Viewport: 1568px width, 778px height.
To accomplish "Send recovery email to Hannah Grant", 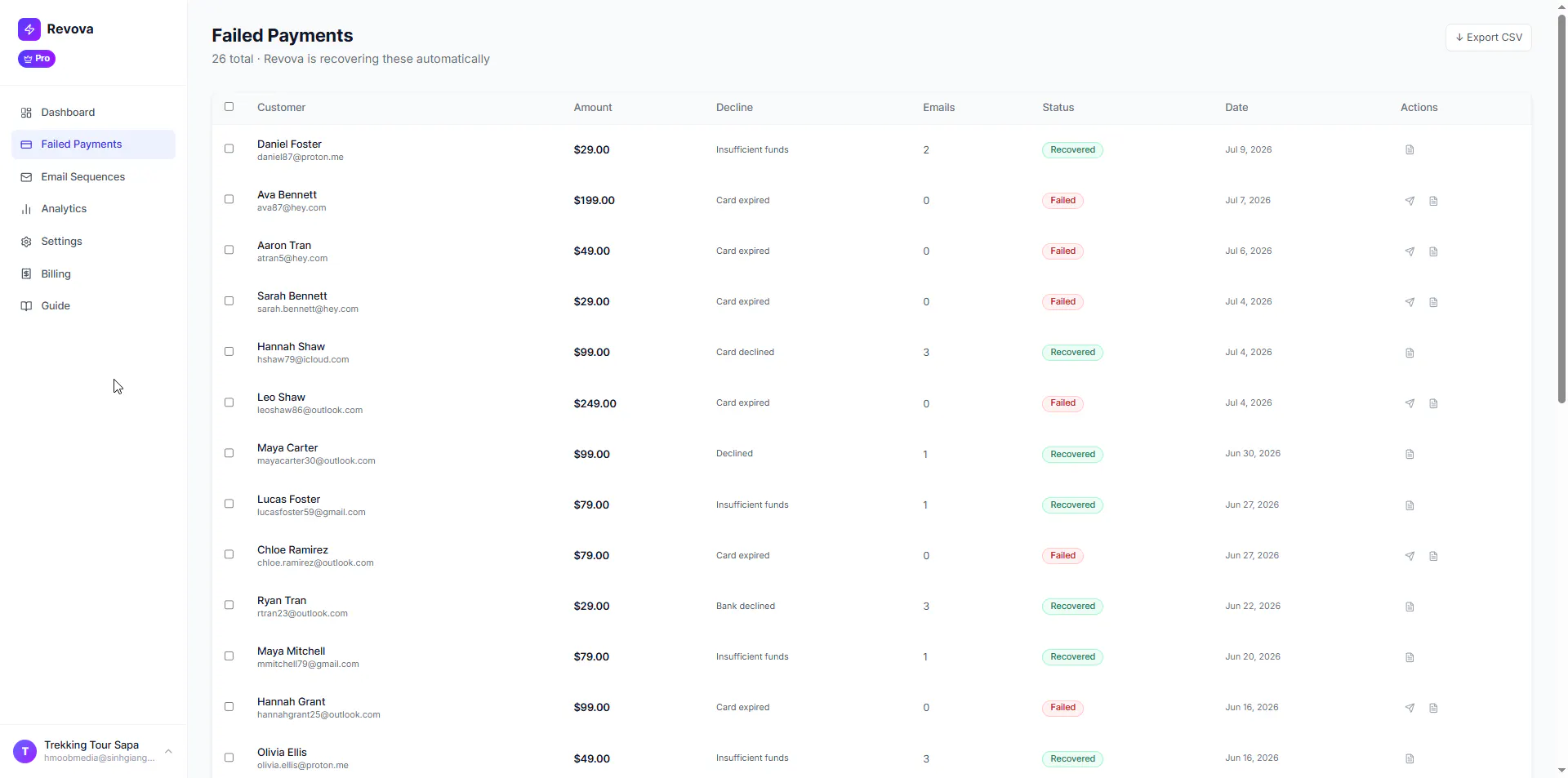I will click(x=1410, y=708).
